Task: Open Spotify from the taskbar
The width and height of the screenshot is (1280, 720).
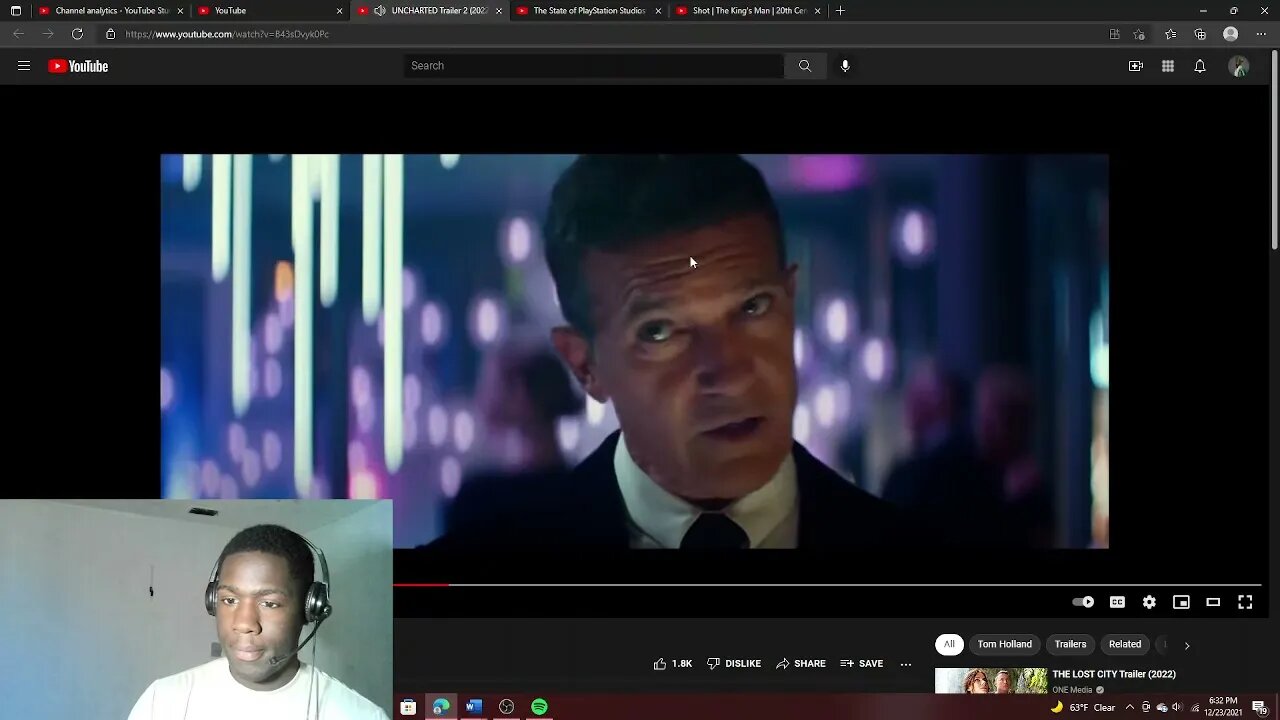Action: tap(540, 707)
